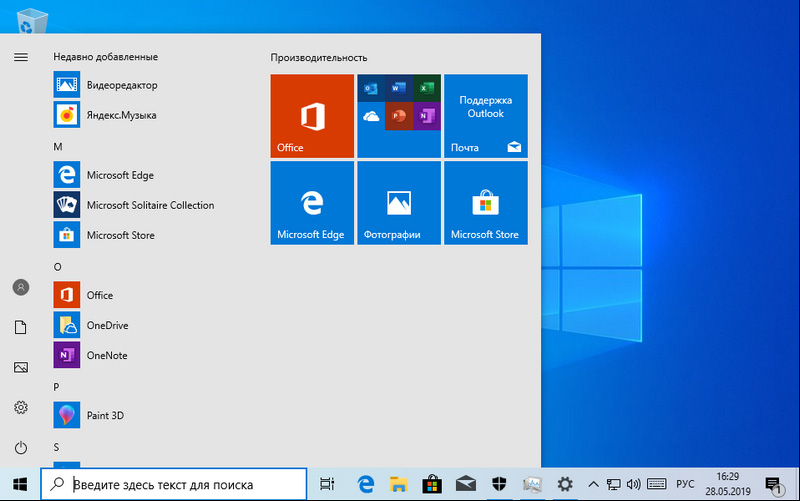This screenshot has height=501, width=800.
Task: Start Microsoft Solitaire Collection
Action: (x=136, y=205)
